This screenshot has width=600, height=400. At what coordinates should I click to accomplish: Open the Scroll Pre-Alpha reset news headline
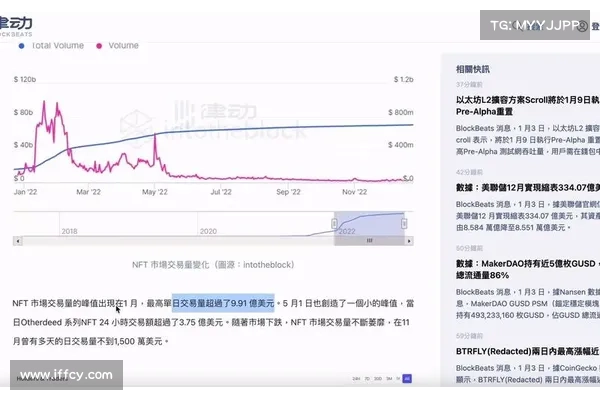pos(528,106)
